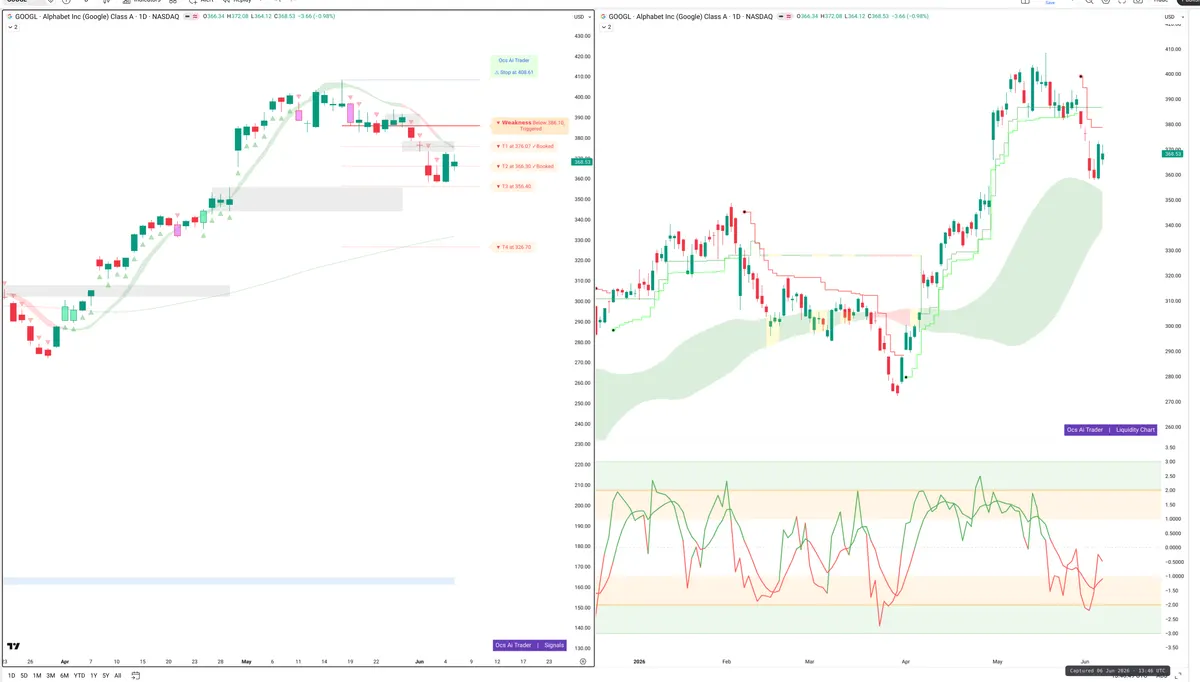Select the 5Y range button
The height and width of the screenshot is (682, 1200).
(106, 676)
